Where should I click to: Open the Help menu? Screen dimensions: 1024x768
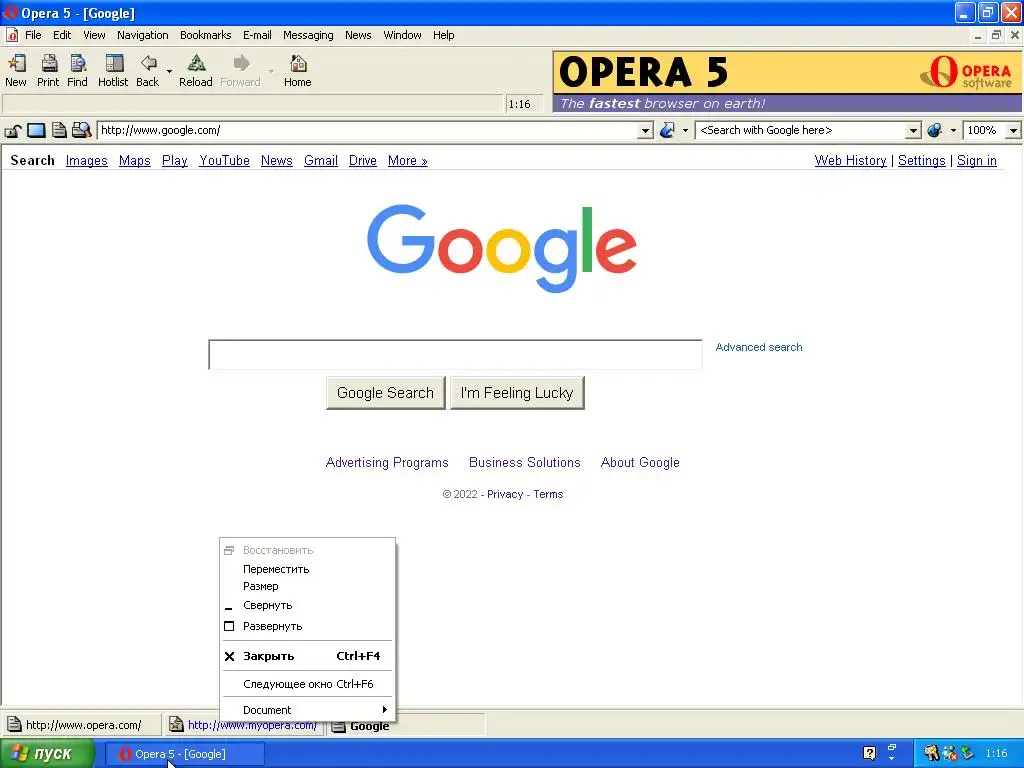(443, 35)
